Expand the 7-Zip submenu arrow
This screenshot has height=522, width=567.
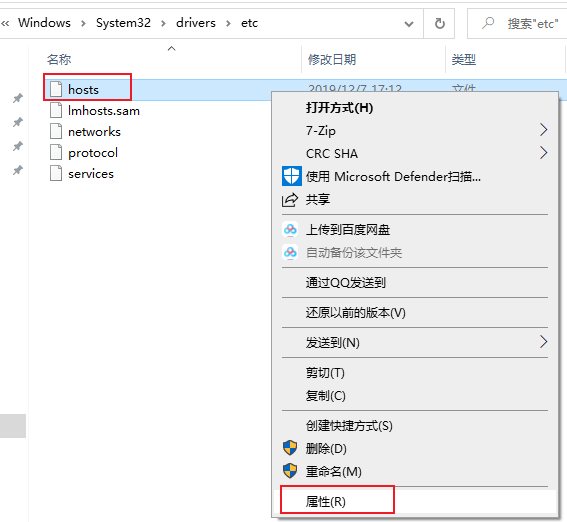543,130
